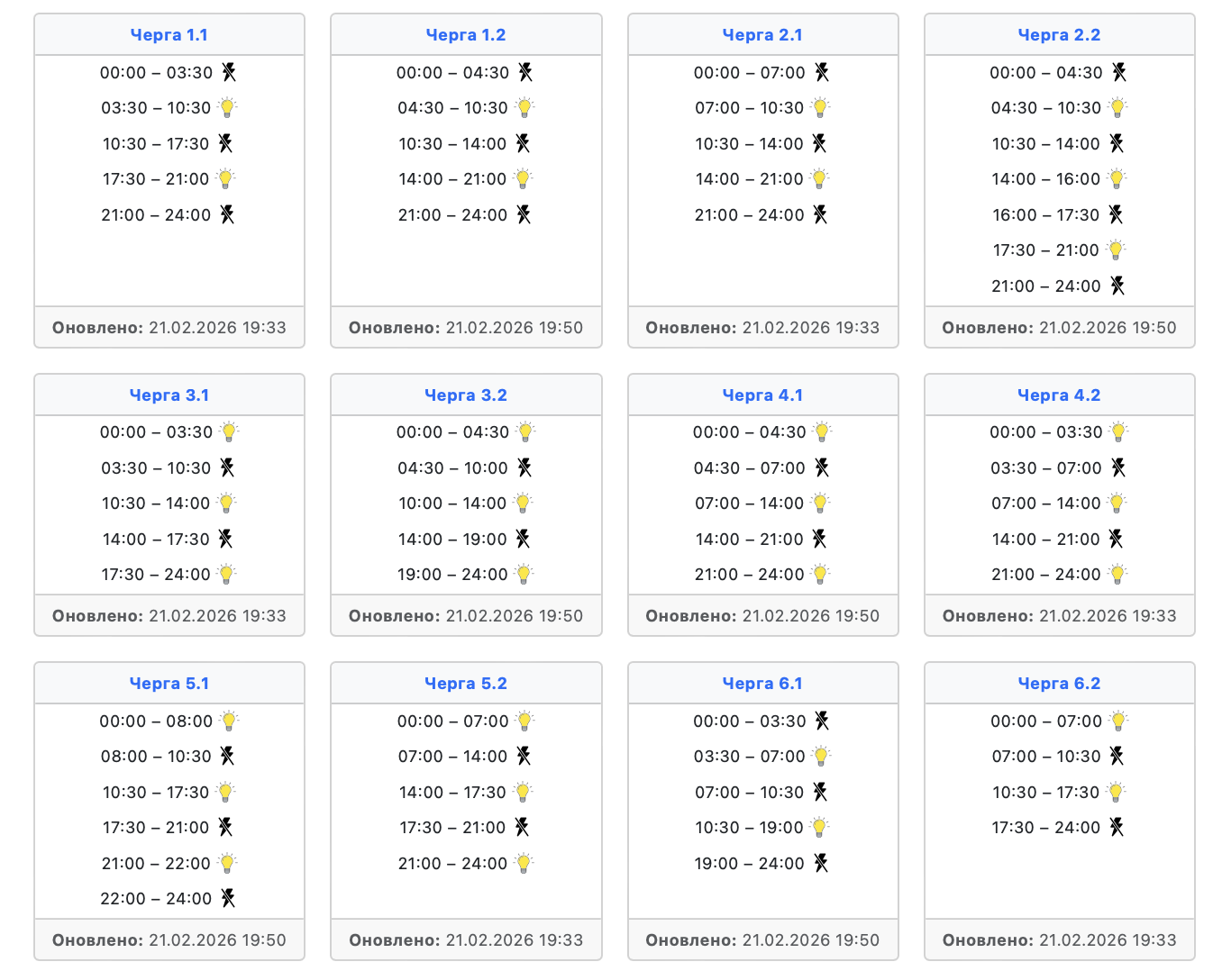Image resolution: width=1222 pixels, height=980 pixels.
Task: Click light bulb for 17:30 – 24:00 in Черга 3.1
Action: tap(227, 575)
